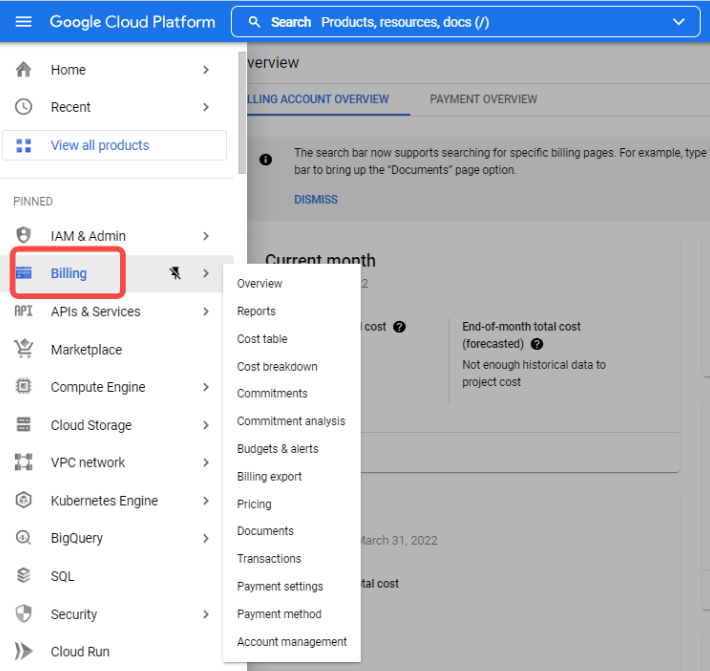Click help icon beside forecasted cost
710x671 pixels.
click(x=537, y=344)
